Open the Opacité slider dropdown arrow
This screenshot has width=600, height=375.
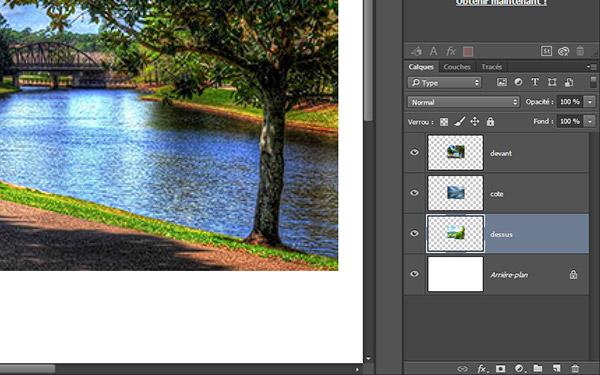pos(590,102)
